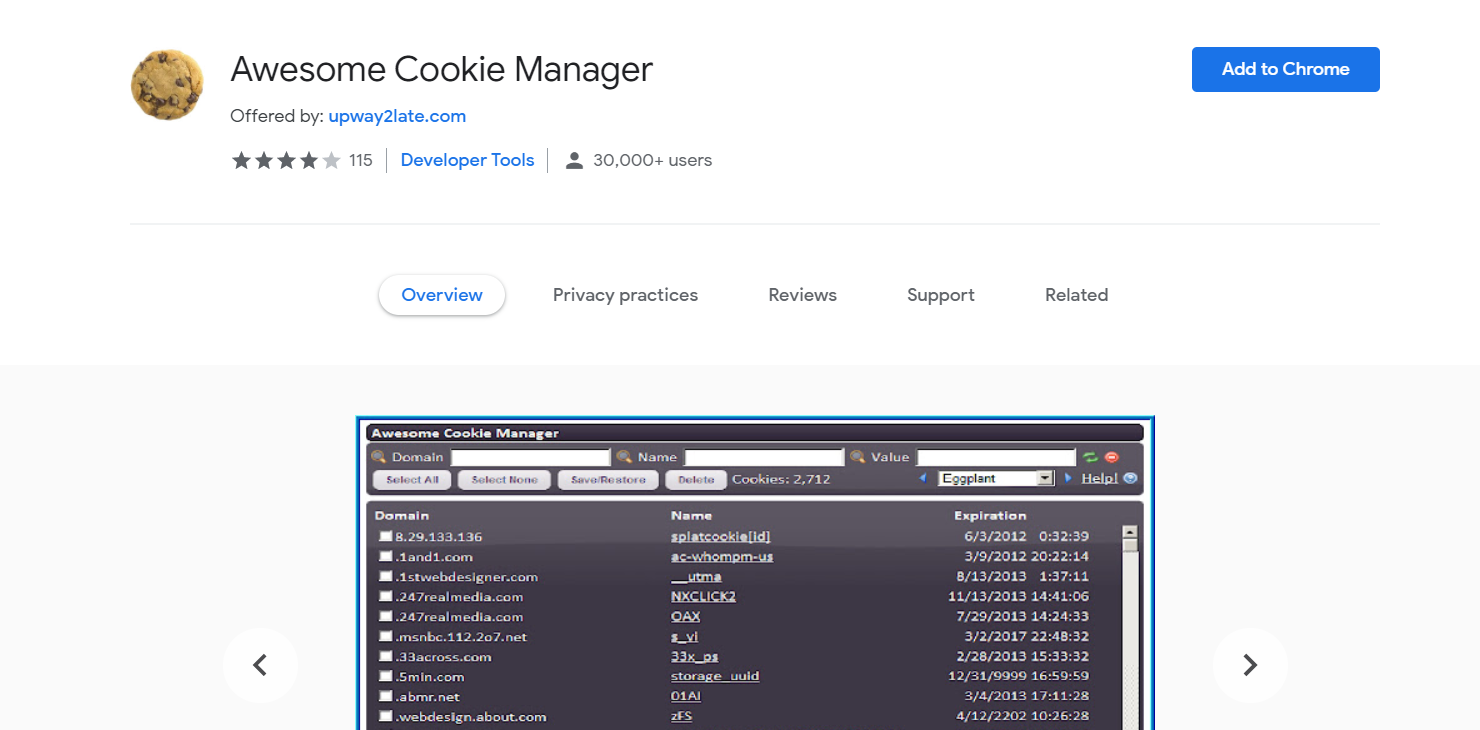
Task: Click the Name filter input field
Action: [764, 457]
